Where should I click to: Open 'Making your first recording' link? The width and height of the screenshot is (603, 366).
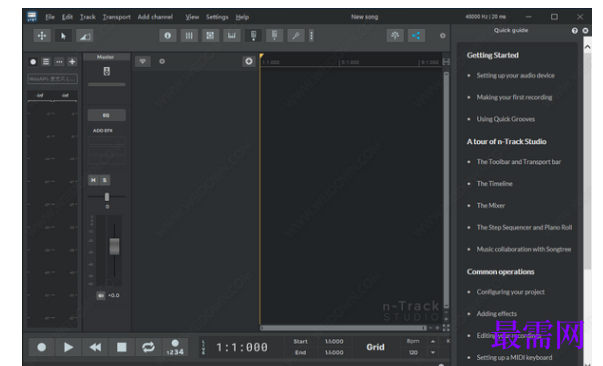[515, 97]
